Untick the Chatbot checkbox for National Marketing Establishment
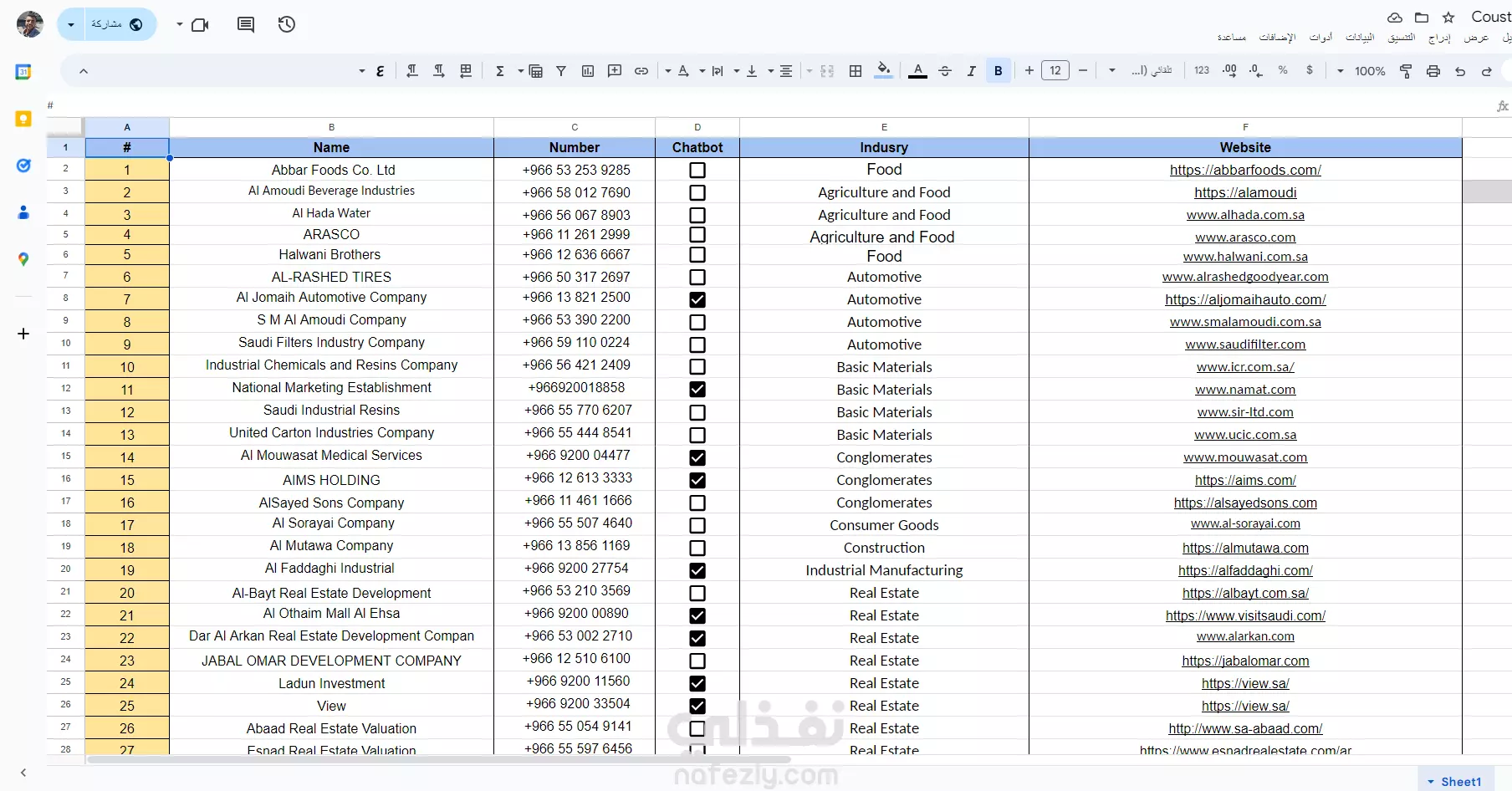The image size is (1512, 791). click(x=697, y=390)
